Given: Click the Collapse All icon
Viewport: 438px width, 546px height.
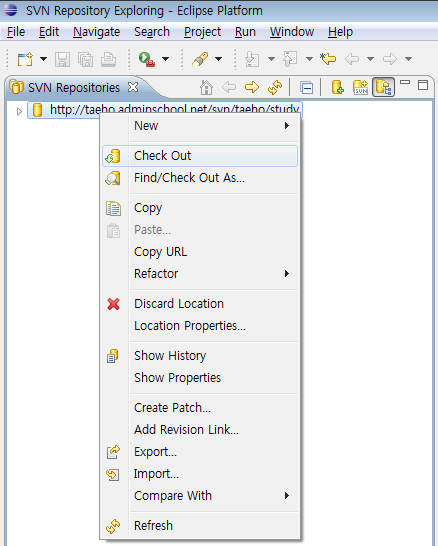Looking at the screenshot, I should [306, 88].
